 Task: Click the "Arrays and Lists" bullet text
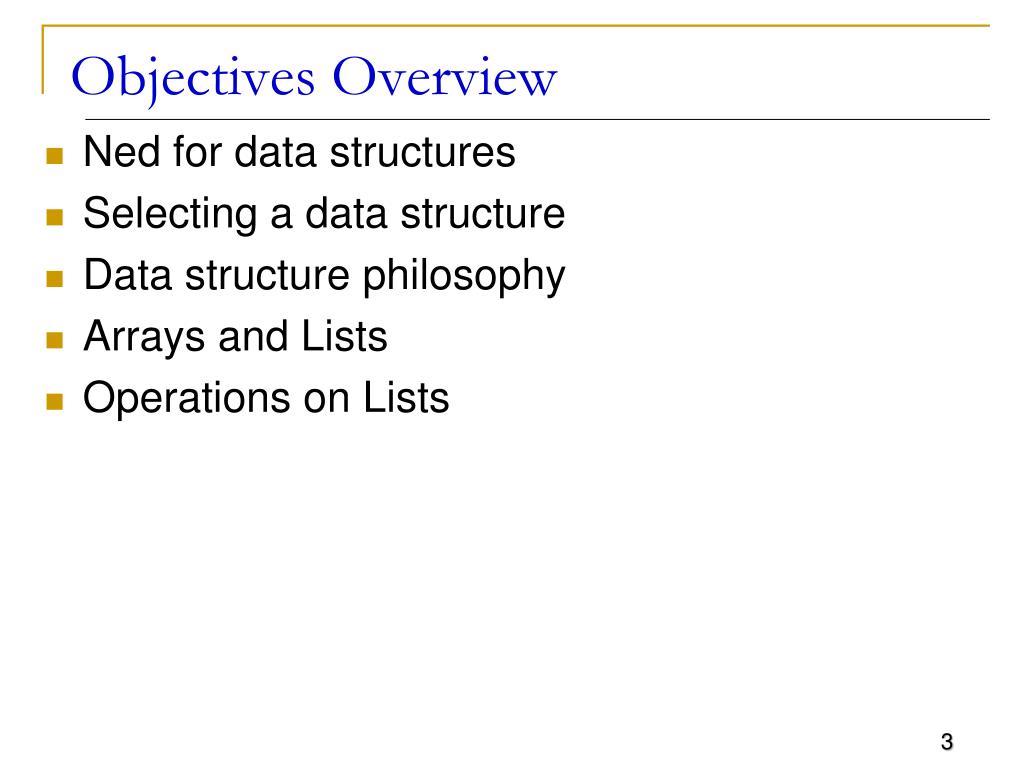(235, 337)
